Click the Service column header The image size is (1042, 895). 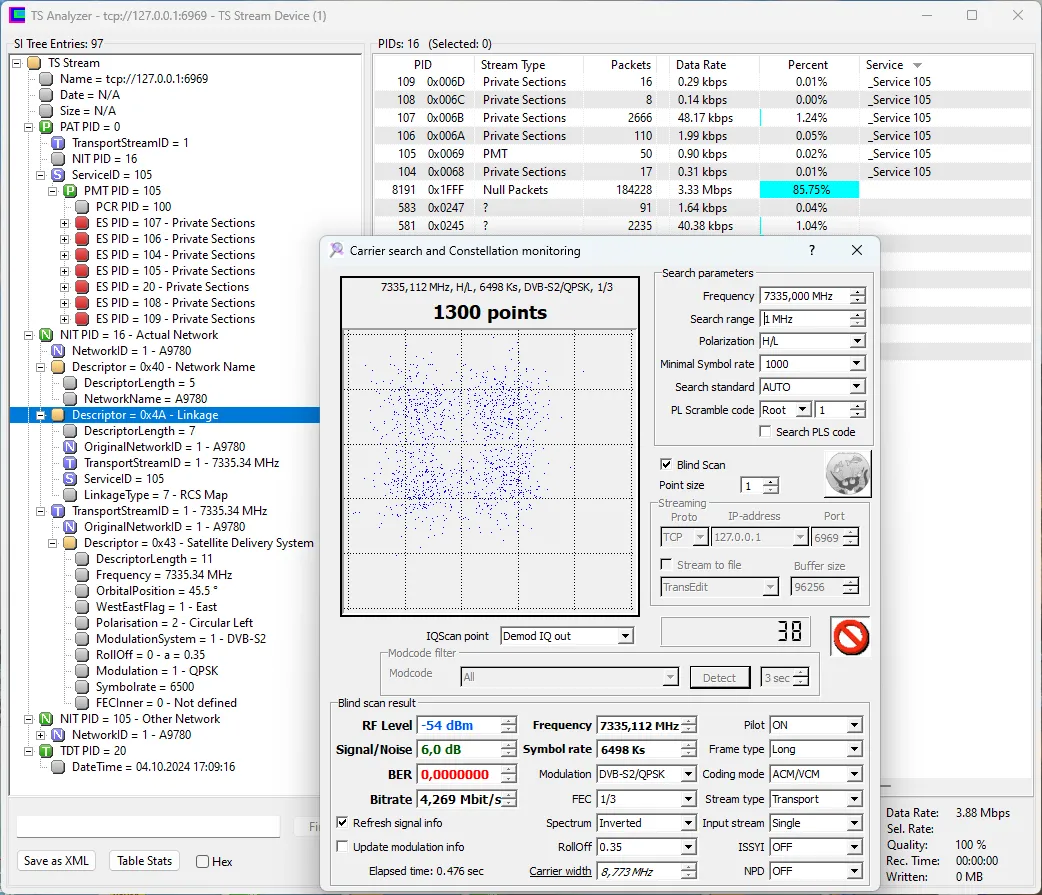[884, 65]
